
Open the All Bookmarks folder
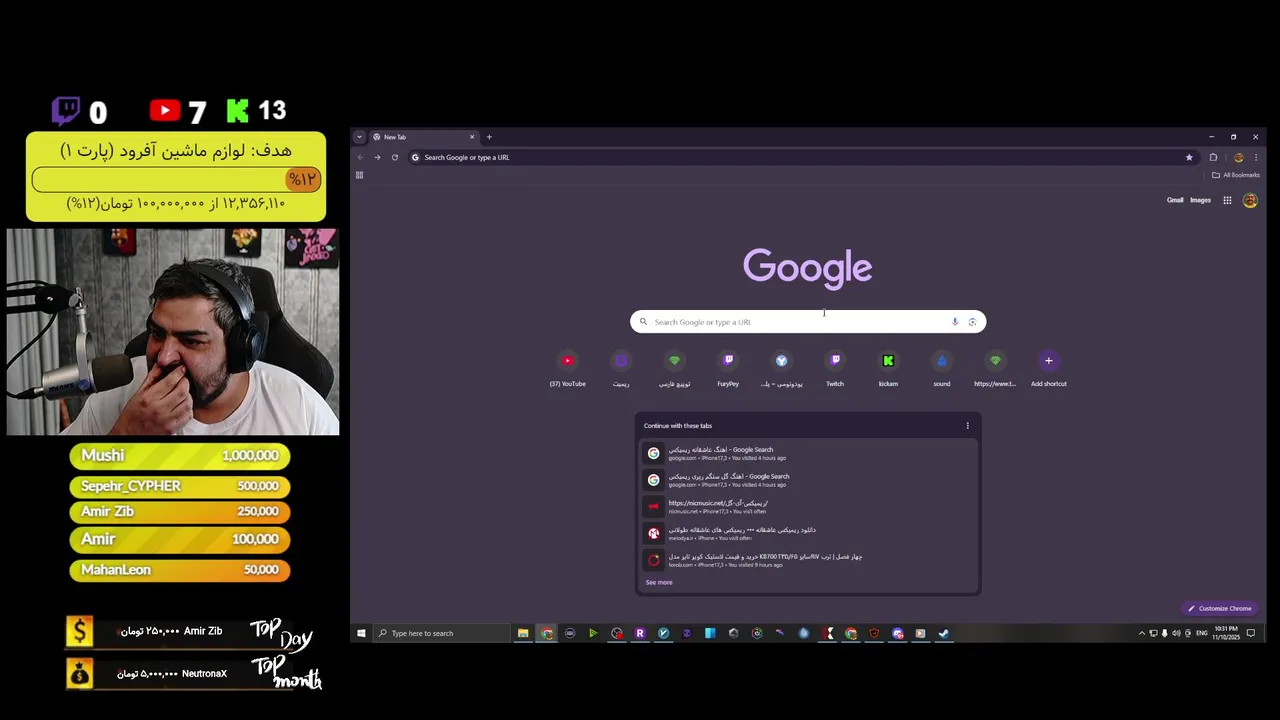(x=1236, y=175)
